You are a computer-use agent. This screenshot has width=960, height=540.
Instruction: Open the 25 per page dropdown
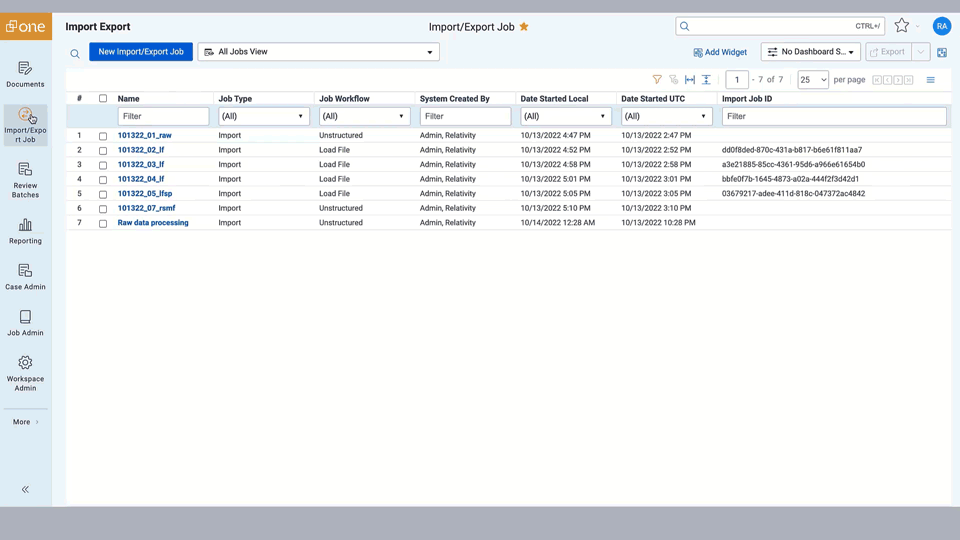pyautogui.click(x=812, y=80)
